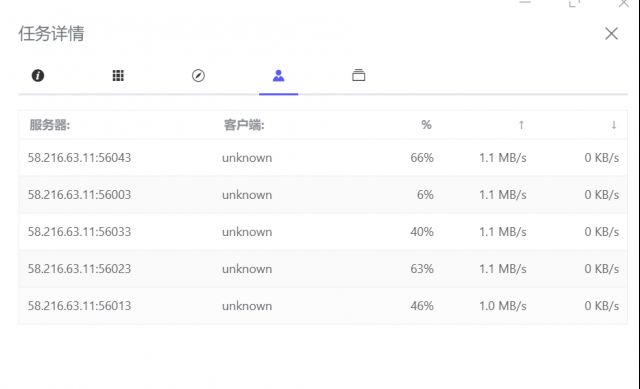This screenshot has width=640, height=389.
Task: Sort by percent column header
Action: (427, 124)
